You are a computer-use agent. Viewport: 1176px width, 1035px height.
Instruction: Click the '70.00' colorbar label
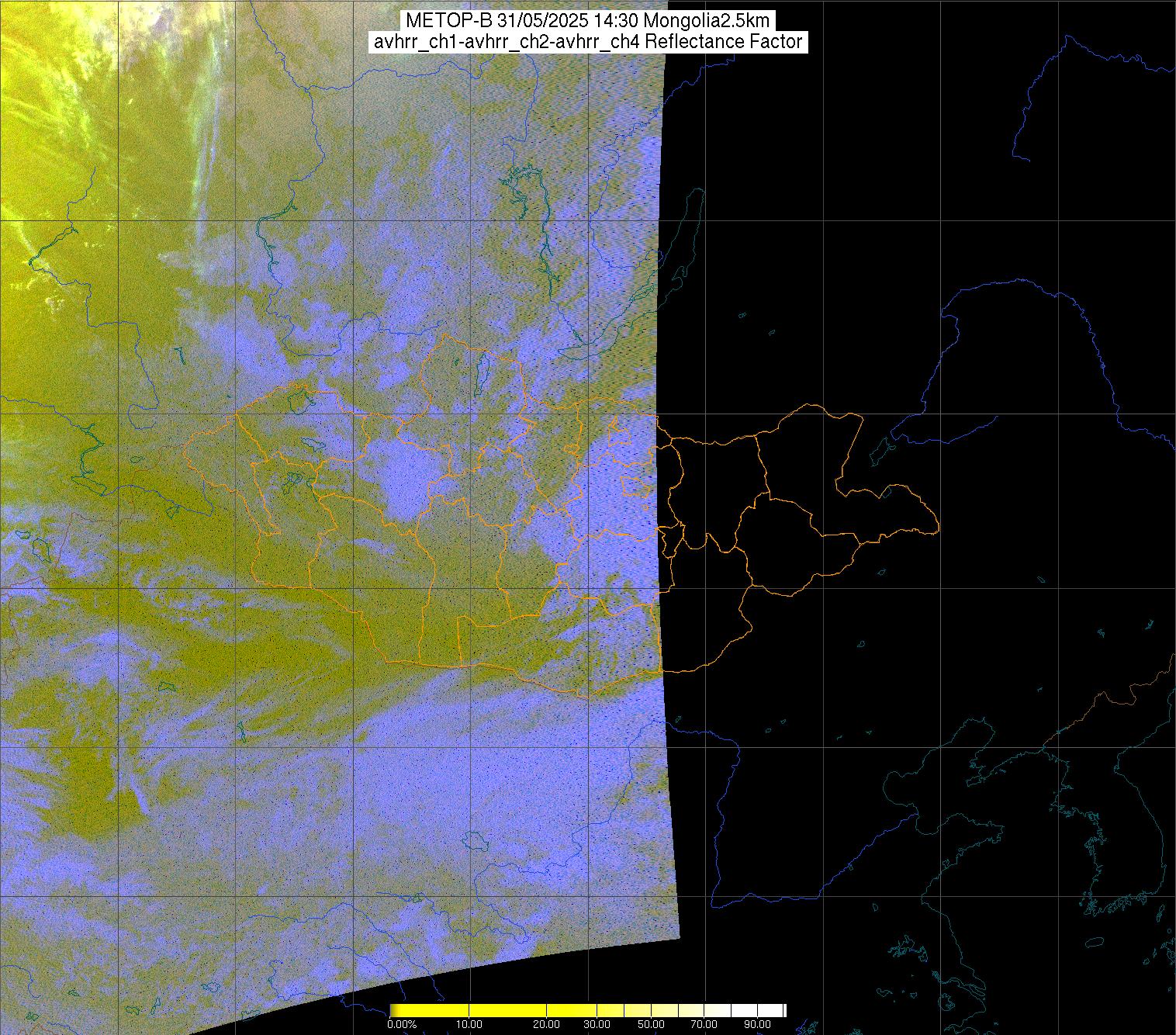pos(704,1025)
